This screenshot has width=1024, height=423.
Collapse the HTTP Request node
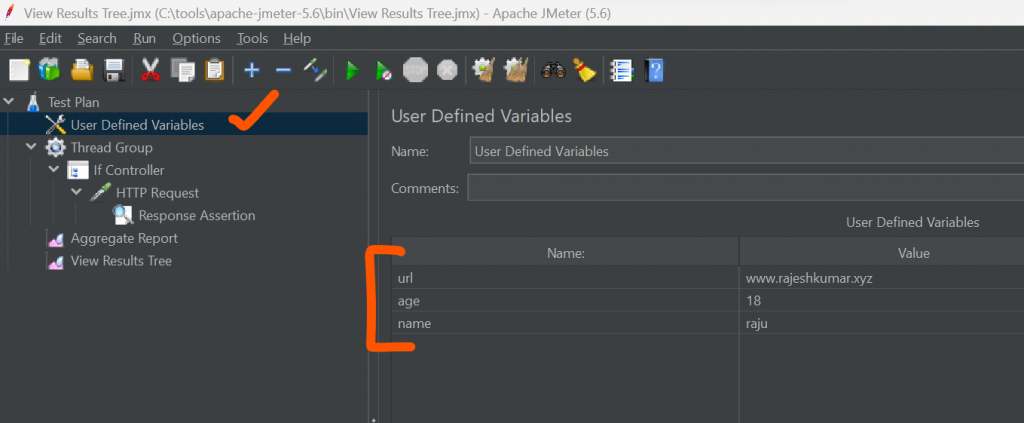coord(77,193)
